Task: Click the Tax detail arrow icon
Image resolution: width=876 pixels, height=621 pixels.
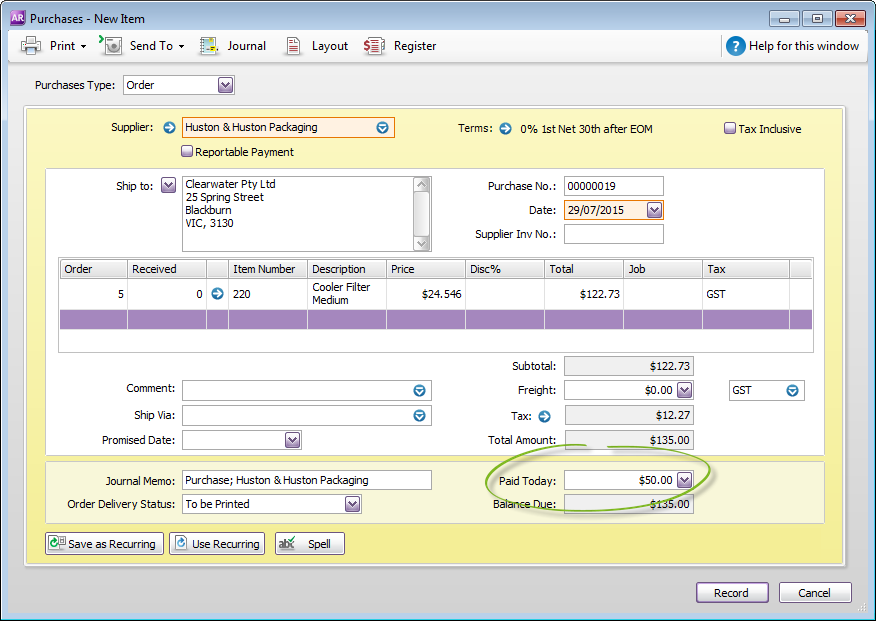Action: click(545, 416)
